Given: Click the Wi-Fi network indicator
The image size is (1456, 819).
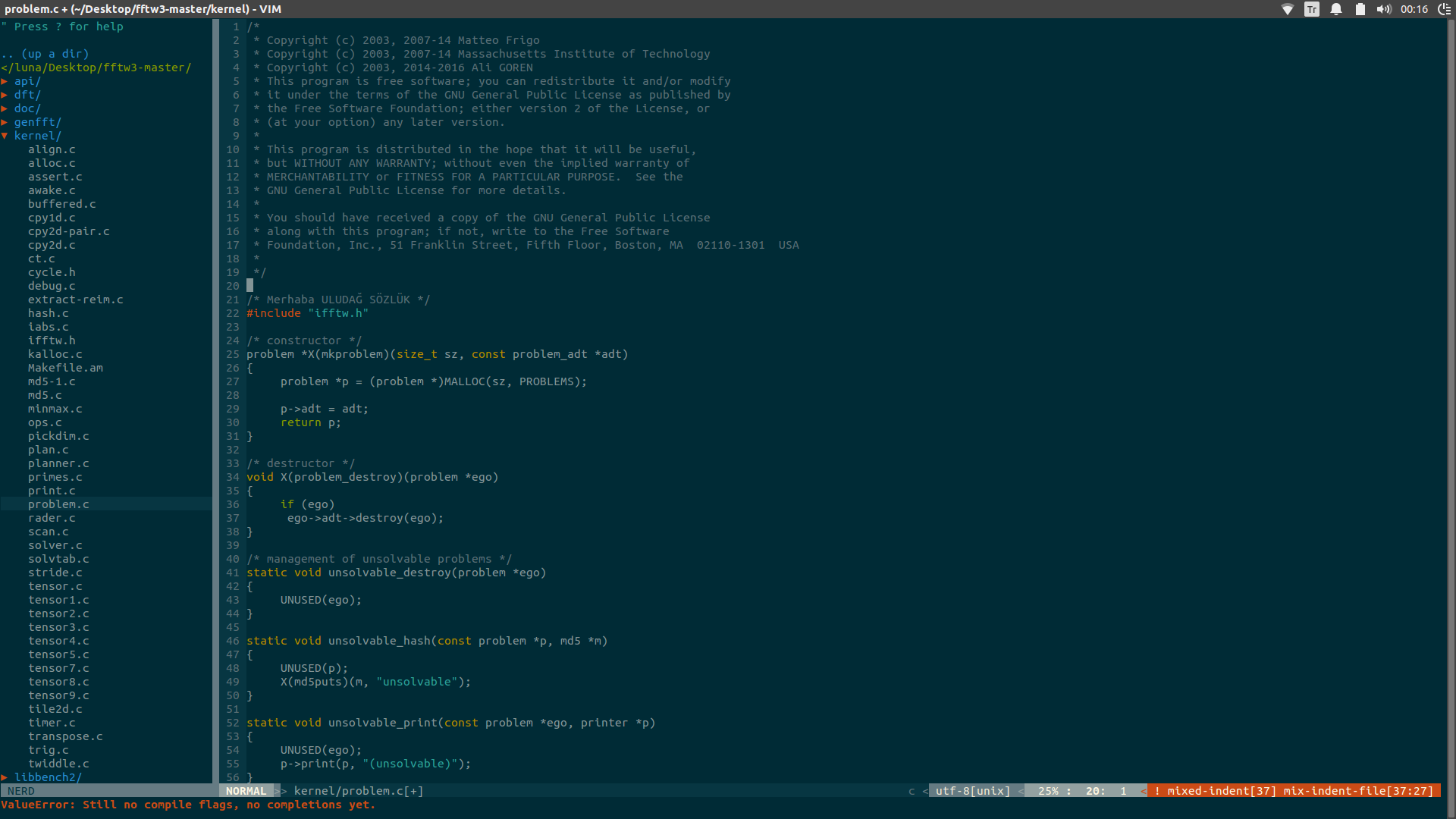Looking at the screenshot, I should [1287, 9].
